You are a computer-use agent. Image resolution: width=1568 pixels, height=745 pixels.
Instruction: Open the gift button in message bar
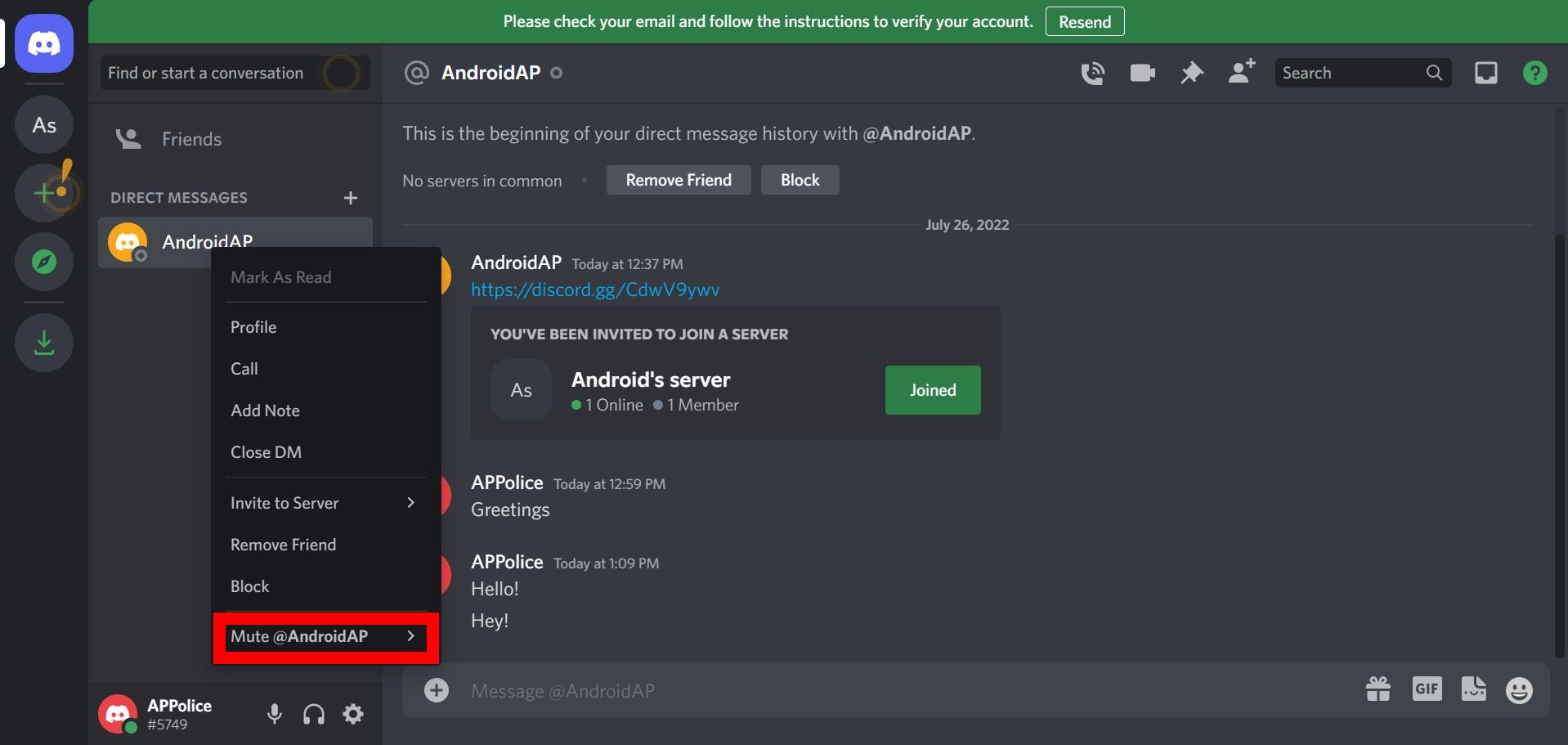pyautogui.click(x=1378, y=689)
